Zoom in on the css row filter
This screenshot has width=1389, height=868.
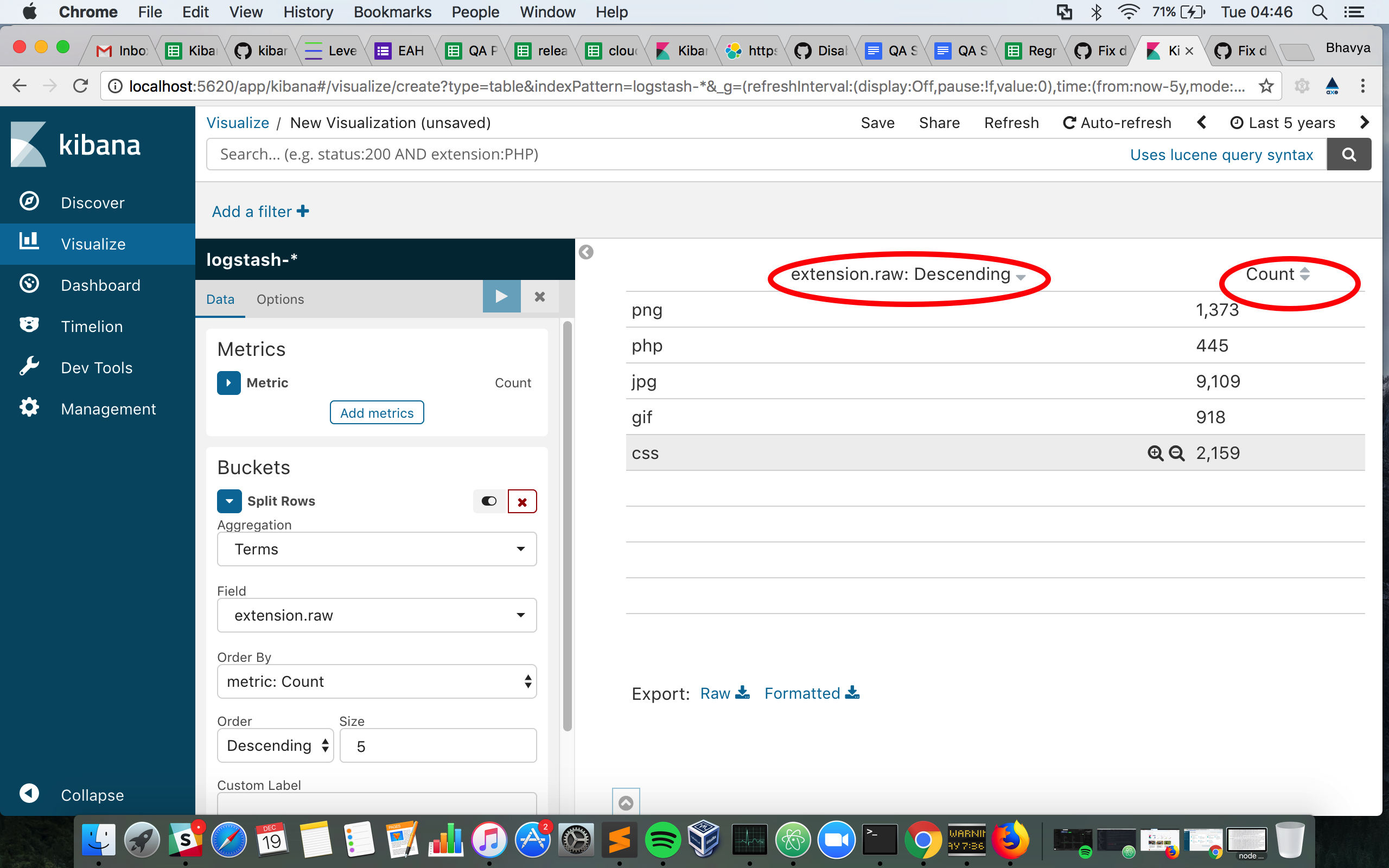(1154, 453)
